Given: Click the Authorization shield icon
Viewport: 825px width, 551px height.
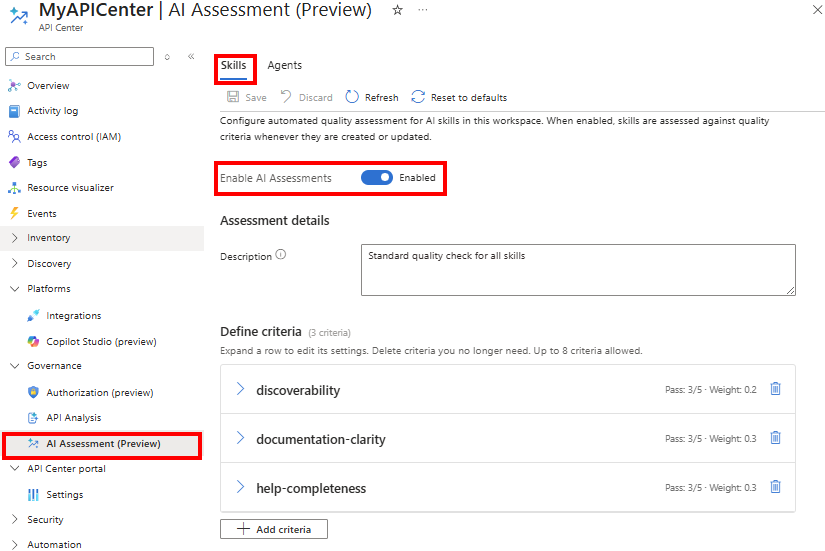Looking at the screenshot, I should click(x=33, y=392).
